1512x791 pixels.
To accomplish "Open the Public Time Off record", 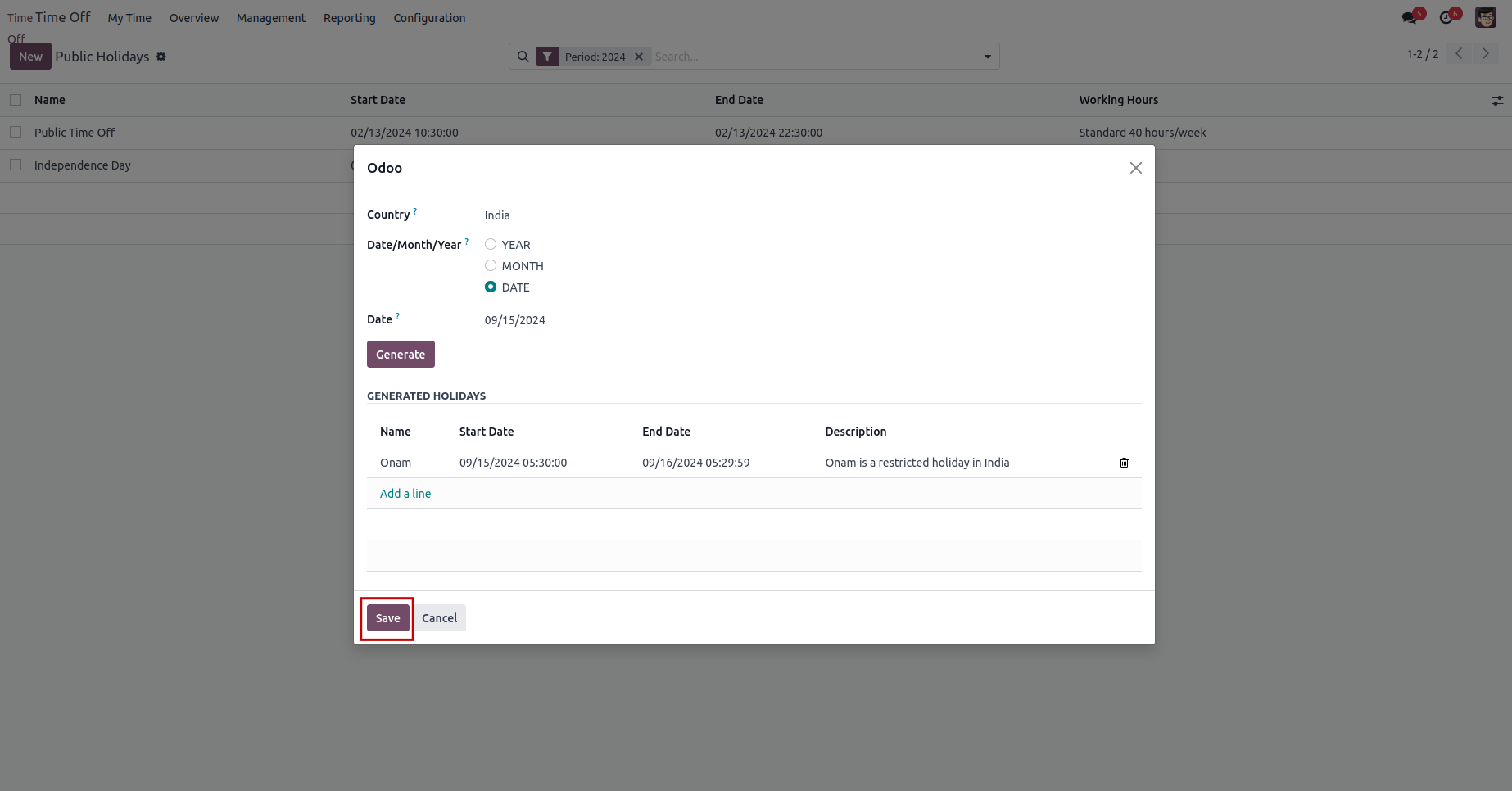I will coord(75,133).
